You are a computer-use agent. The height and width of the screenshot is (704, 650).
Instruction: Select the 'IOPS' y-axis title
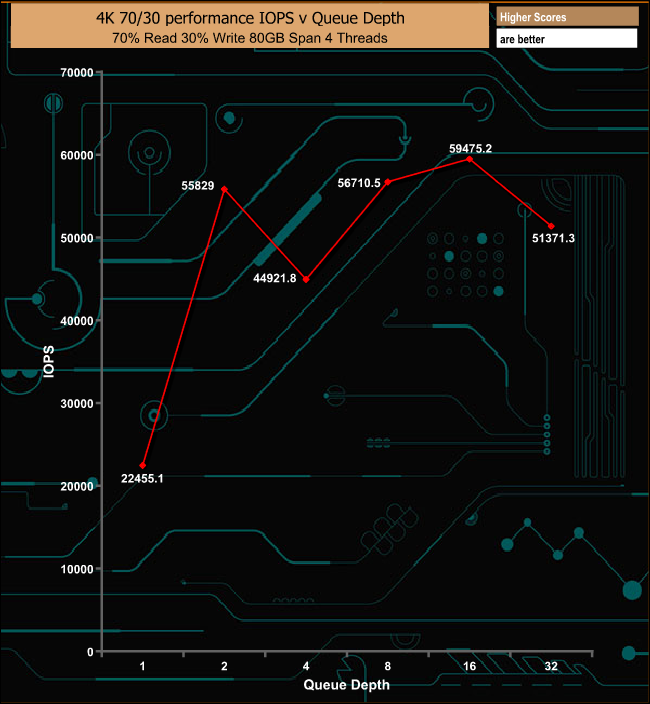click(x=48, y=361)
